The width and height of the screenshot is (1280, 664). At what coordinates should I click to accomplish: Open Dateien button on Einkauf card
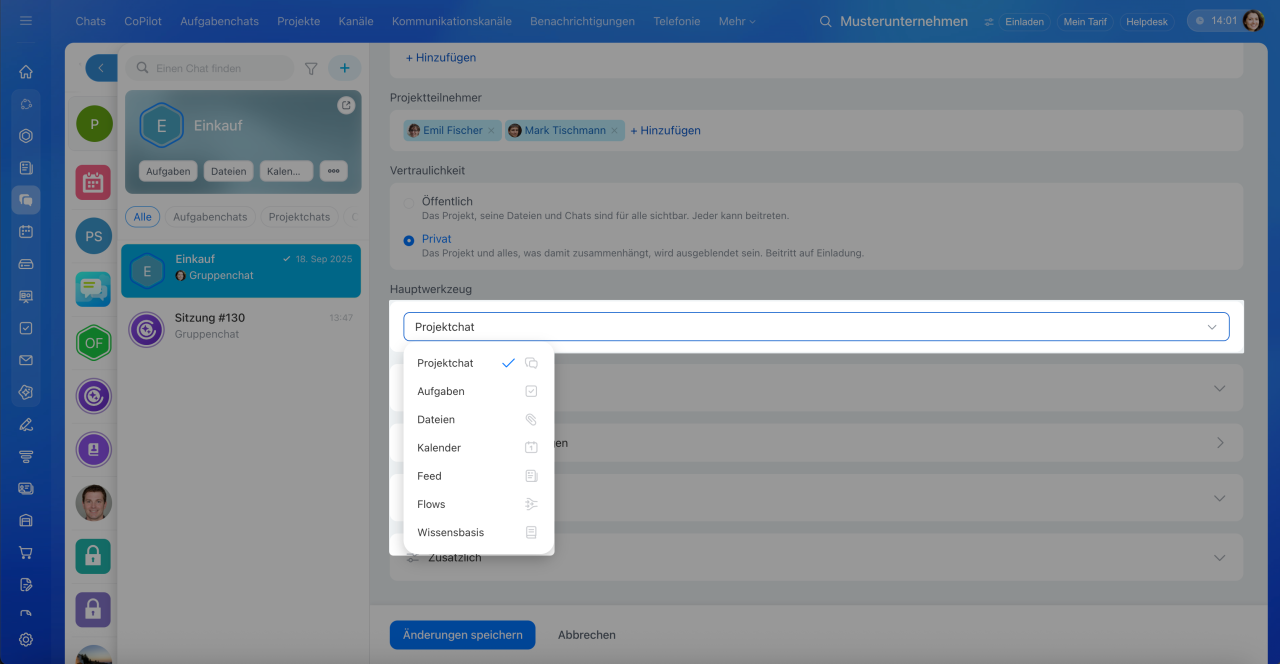click(228, 171)
